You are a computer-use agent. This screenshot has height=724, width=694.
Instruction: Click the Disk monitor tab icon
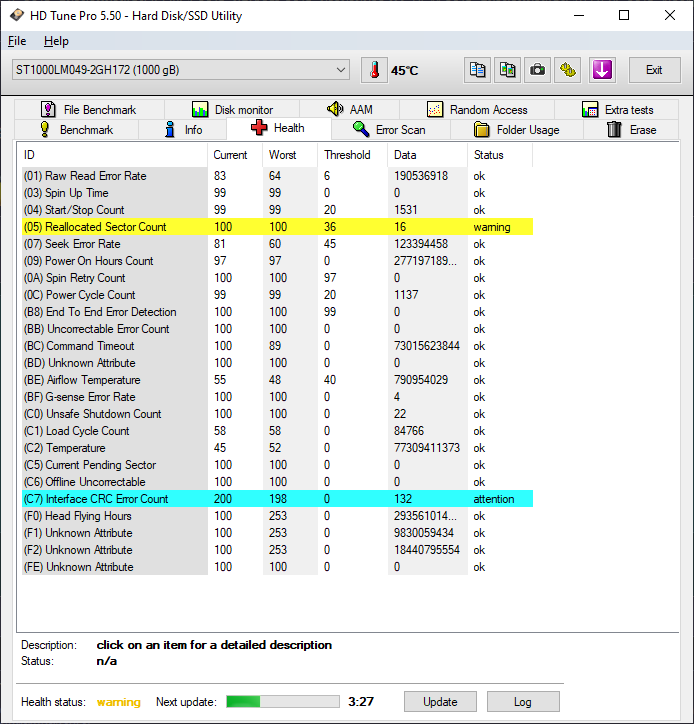[x=200, y=109]
